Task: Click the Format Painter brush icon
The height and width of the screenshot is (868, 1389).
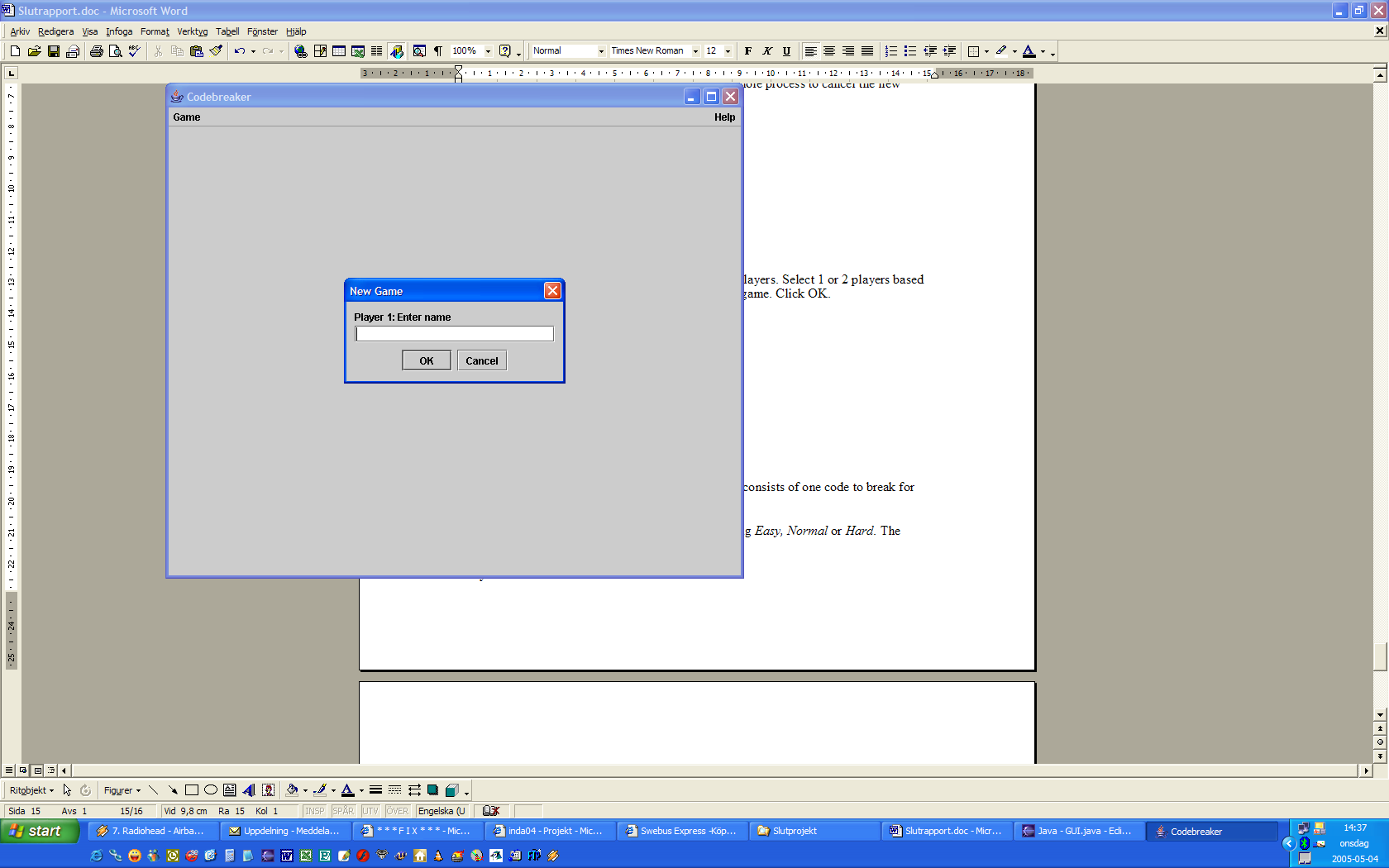Action: (x=216, y=51)
